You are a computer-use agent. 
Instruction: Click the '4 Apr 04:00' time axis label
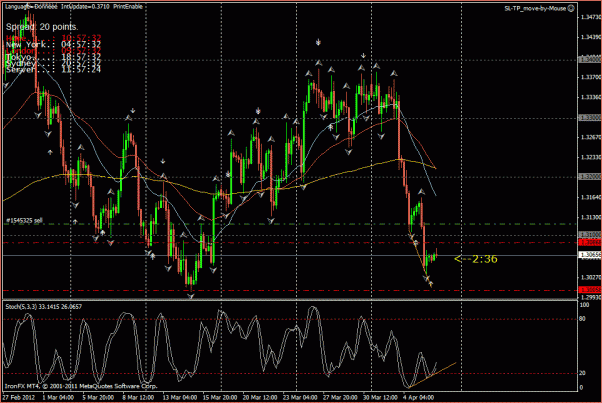[x=418, y=397]
